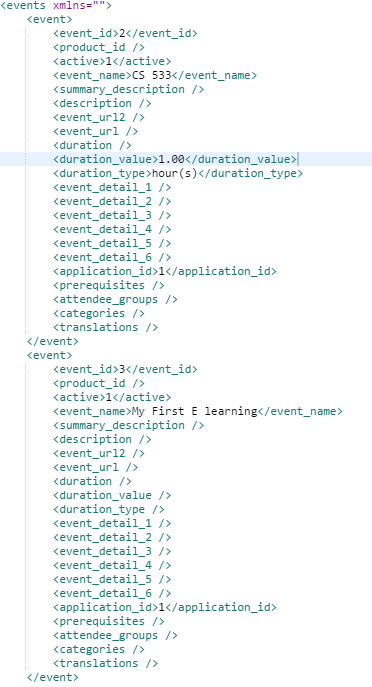Click the duration_type hour(s) line
Viewport: 372px width, 687px height.
[x=178, y=174]
